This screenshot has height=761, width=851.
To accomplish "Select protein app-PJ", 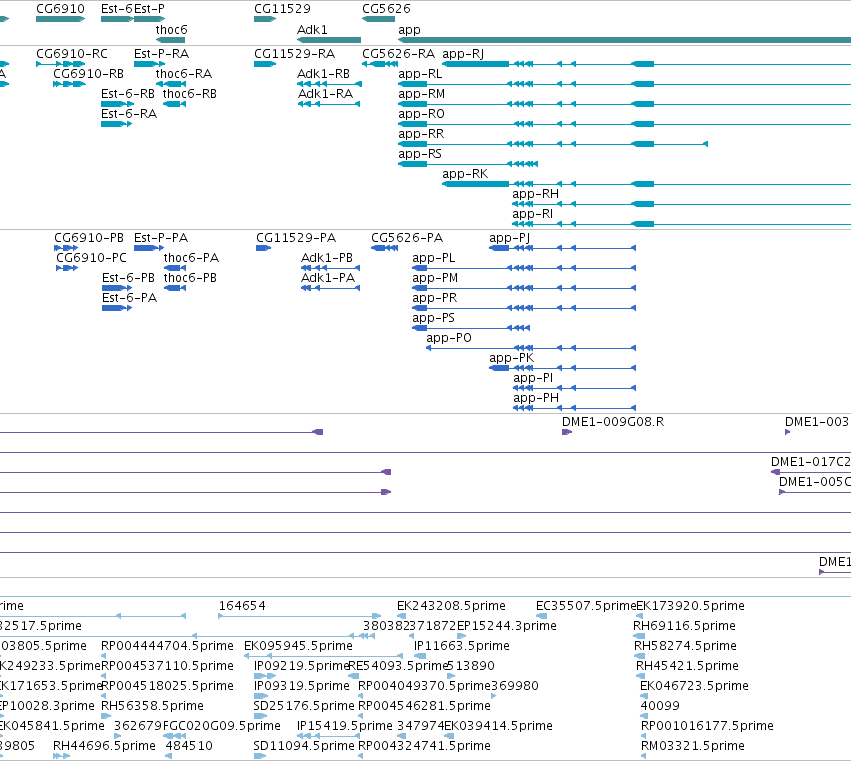I will point(562,248).
